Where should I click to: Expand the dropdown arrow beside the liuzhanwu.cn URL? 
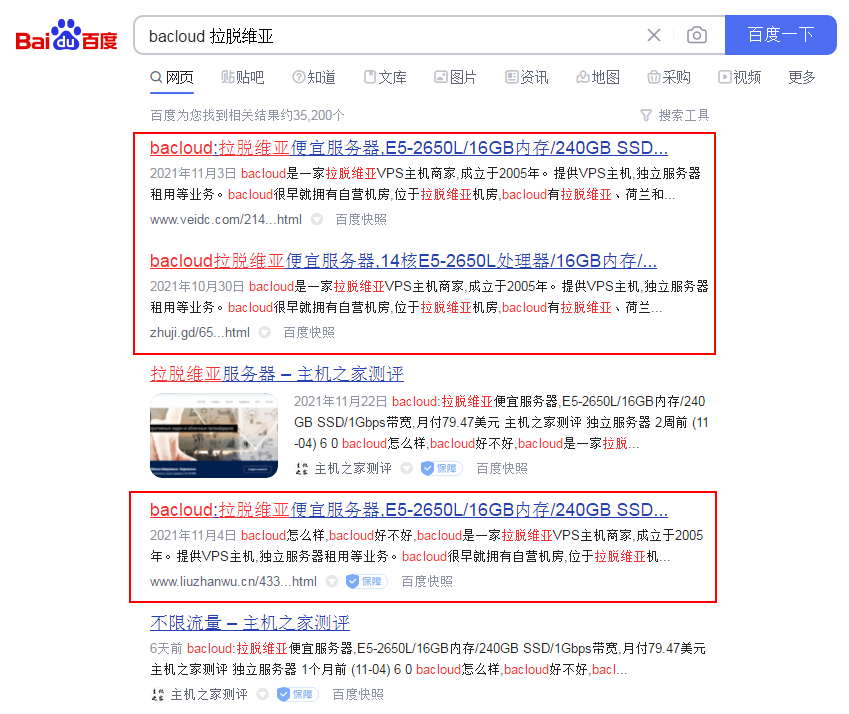pyautogui.click(x=332, y=581)
